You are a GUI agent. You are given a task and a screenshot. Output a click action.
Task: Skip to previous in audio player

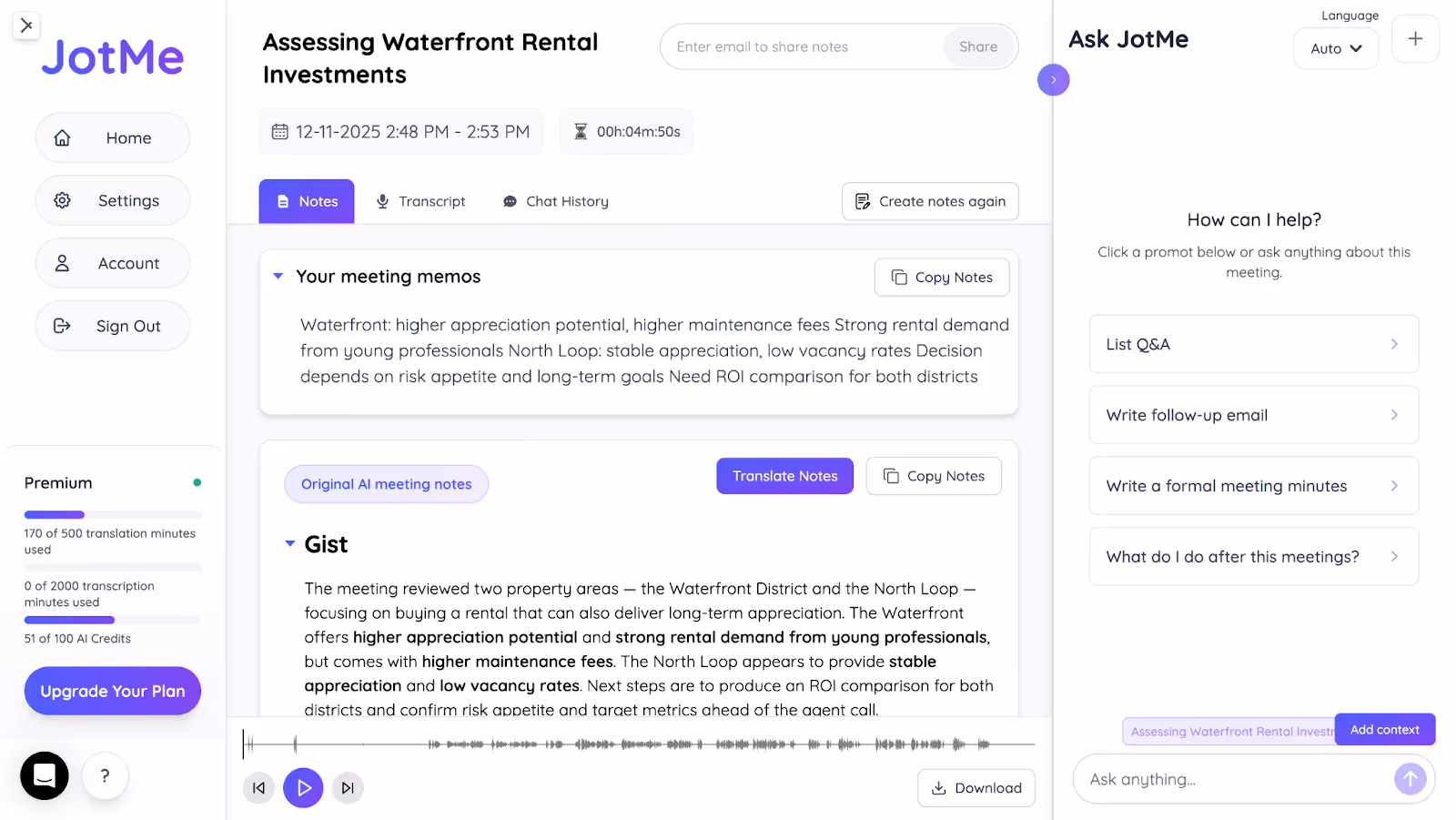point(259,788)
